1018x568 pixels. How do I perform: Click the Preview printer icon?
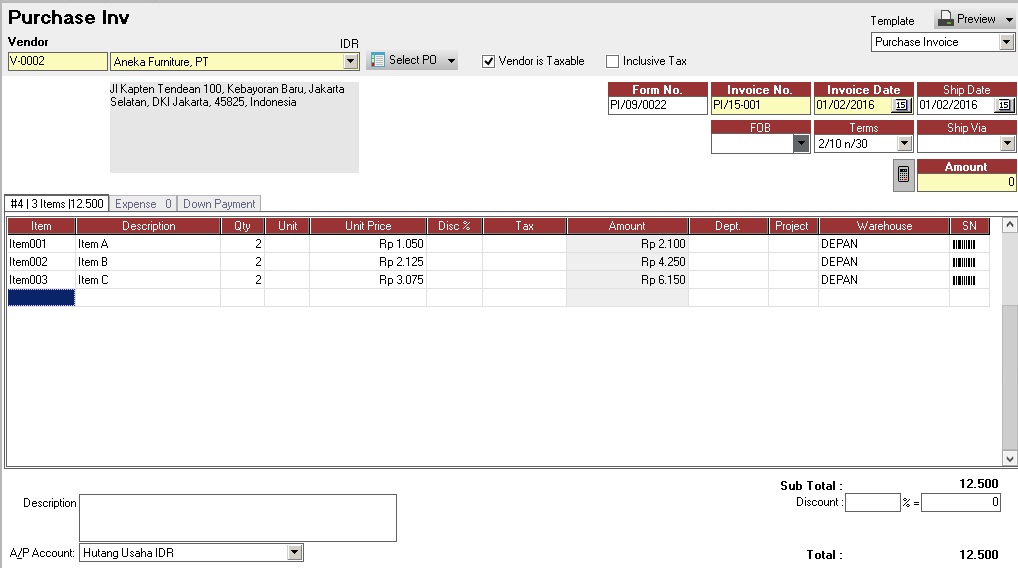(945, 19)
